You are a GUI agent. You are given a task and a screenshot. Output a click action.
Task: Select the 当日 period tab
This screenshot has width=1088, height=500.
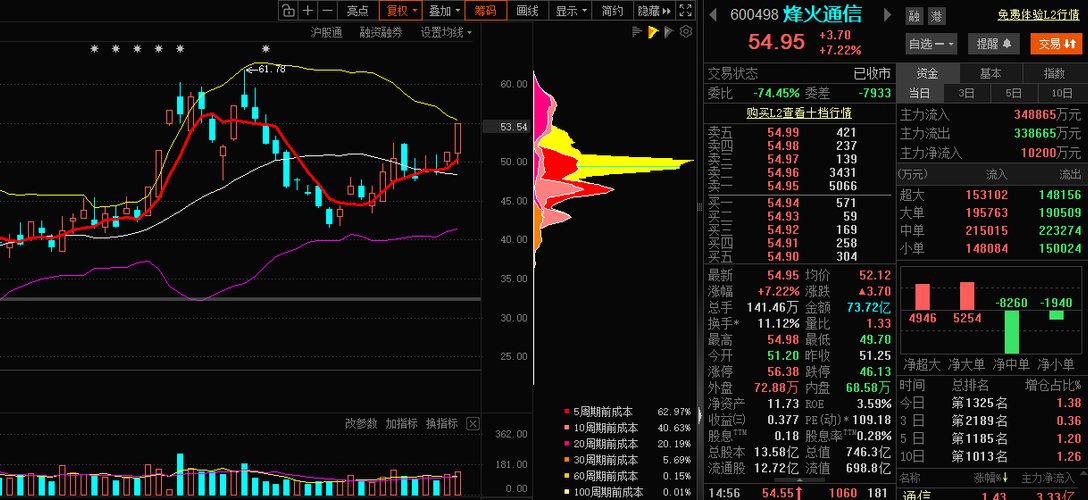point(920,93)
